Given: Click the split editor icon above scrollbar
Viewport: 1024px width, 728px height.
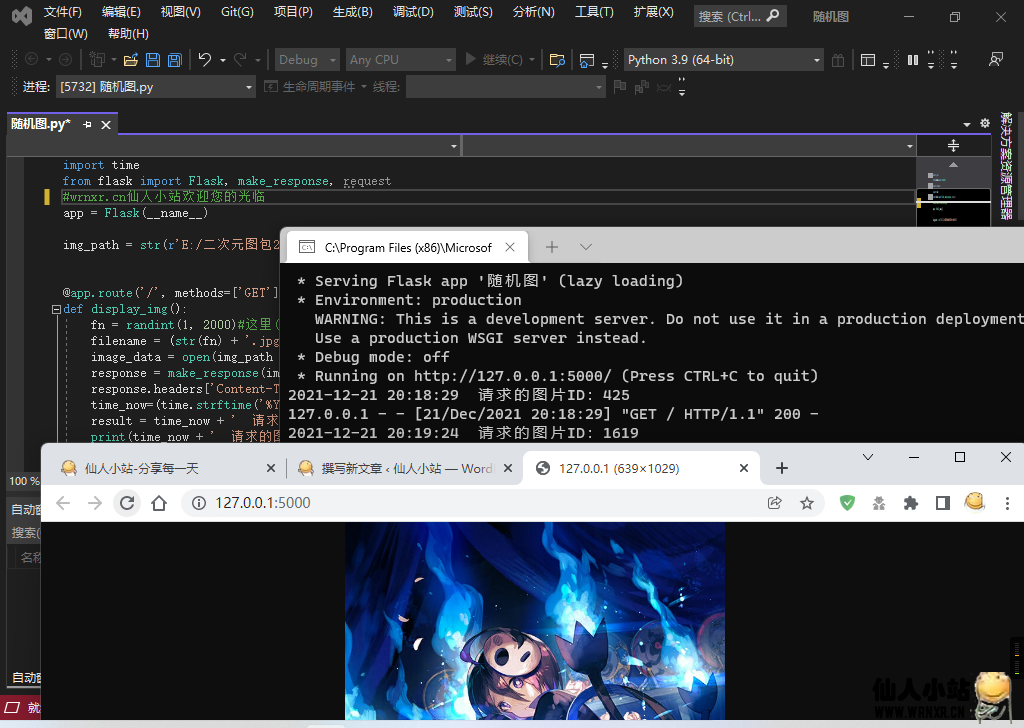Looking at the screenshot, I should click(x=953, y=145).
